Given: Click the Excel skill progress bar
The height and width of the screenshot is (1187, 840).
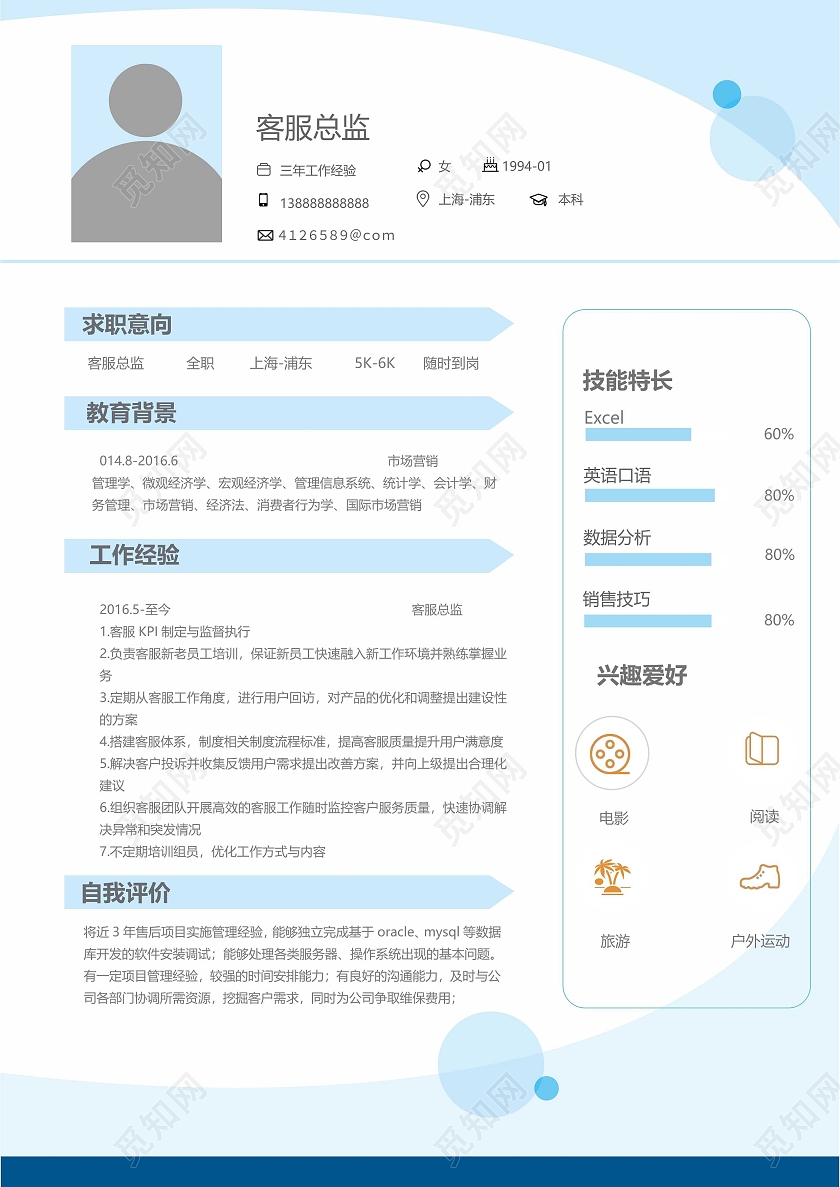Looking at the screenshot, I should (x=638, y=434).
